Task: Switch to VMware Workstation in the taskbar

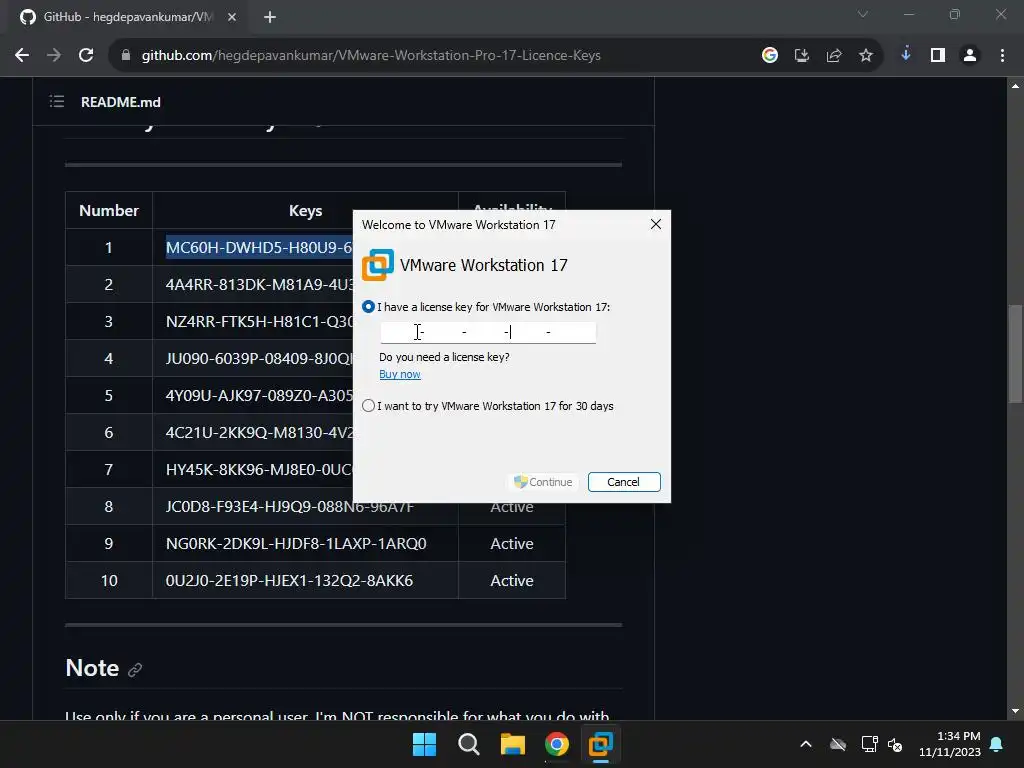Action: point(600,744)
